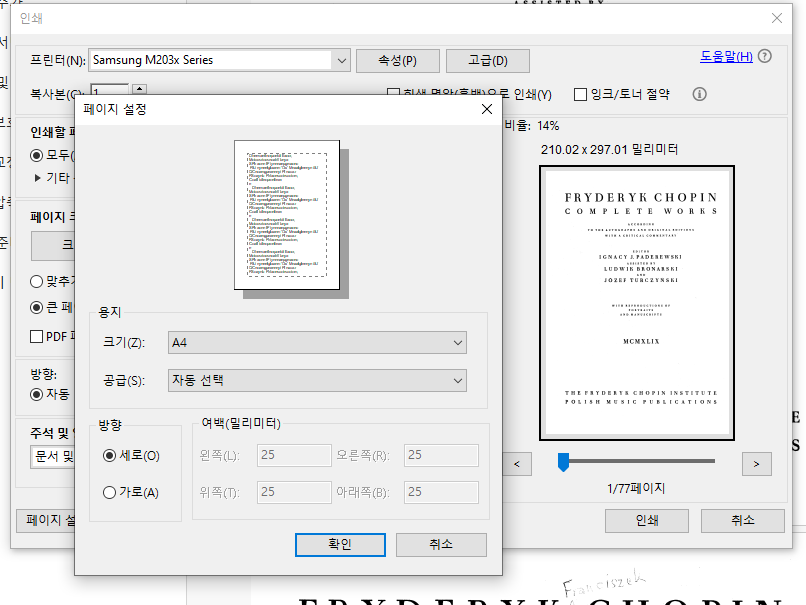The image size is (806, 605).
Task: Go to previous preview page arrow
Action: coord(517,464)
